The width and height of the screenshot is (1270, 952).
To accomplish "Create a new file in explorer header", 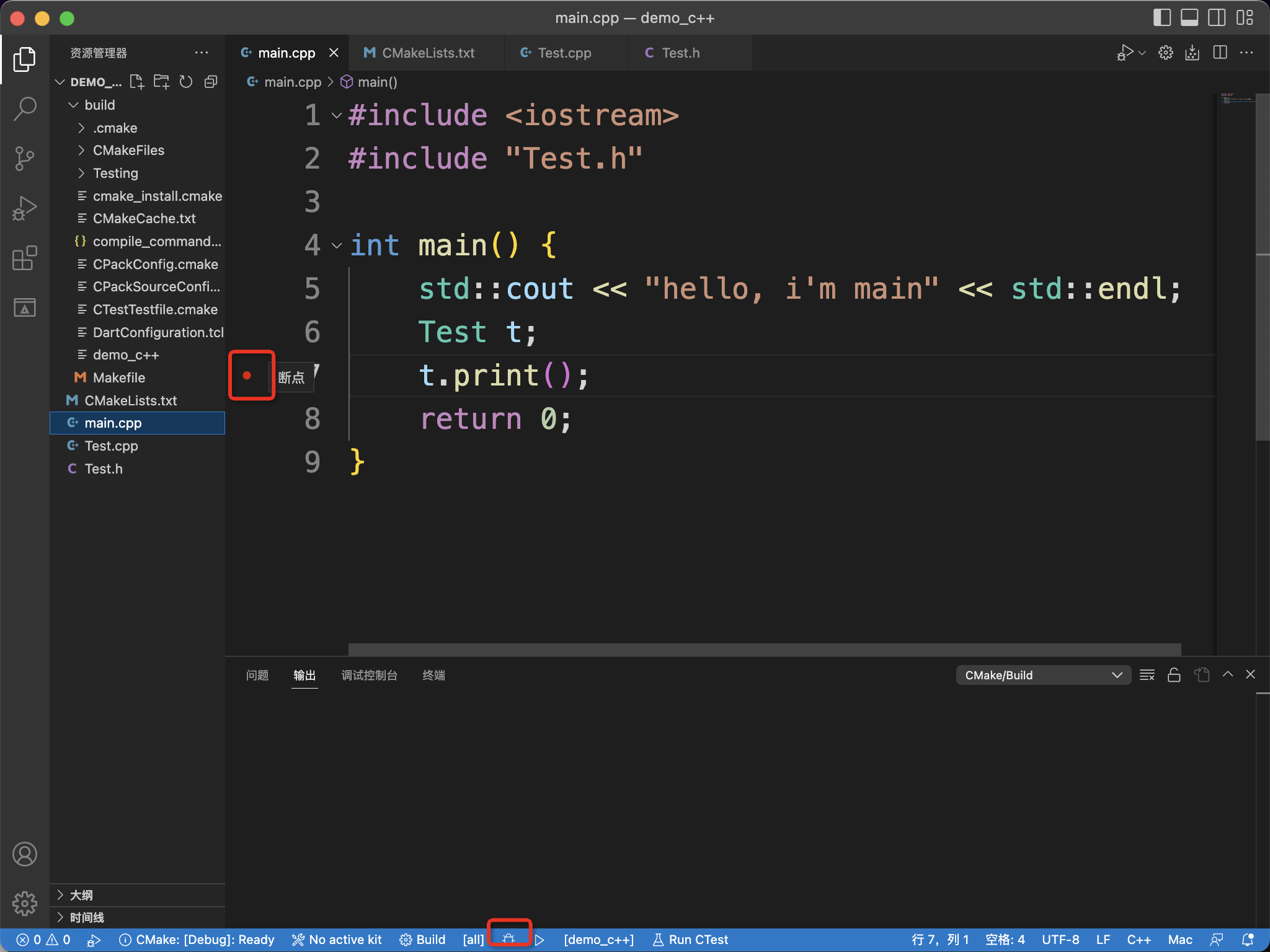I will pyautogui.click(x=137, y=82).
